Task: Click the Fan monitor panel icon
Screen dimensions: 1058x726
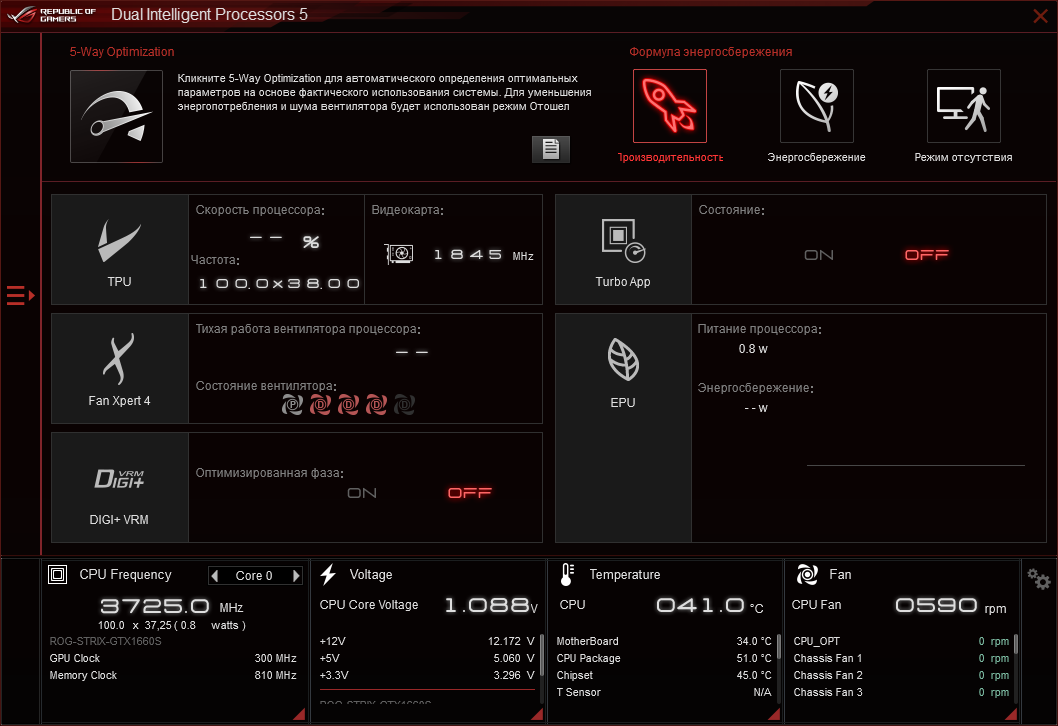Action: [x=807, y=575]
